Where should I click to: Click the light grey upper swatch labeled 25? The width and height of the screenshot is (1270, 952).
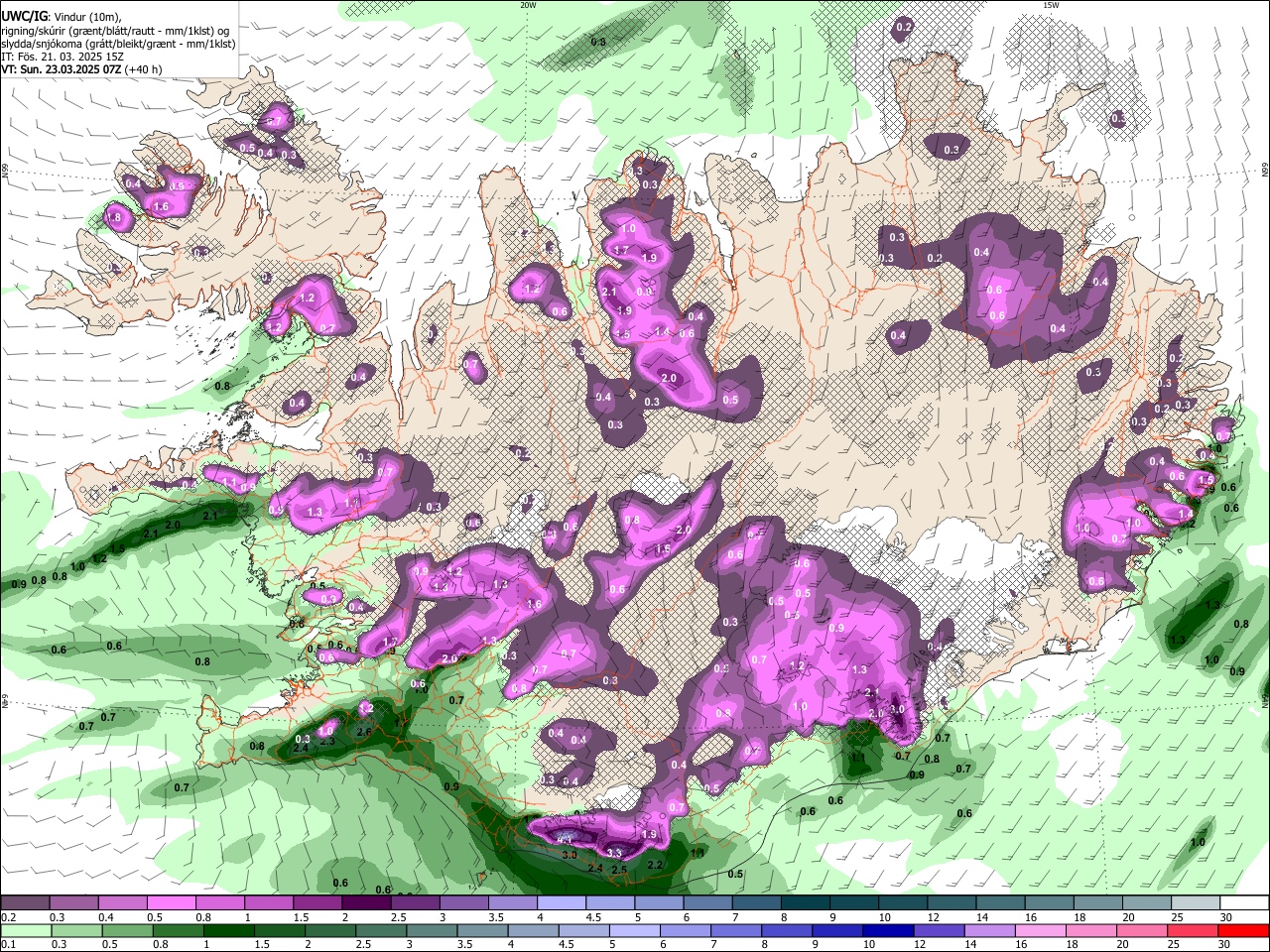(1197, 902)
